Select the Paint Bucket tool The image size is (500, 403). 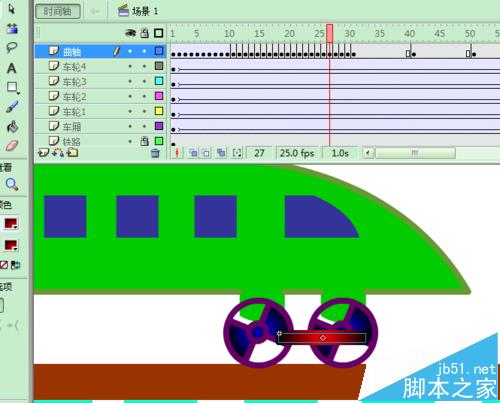[x=12, y=127]
